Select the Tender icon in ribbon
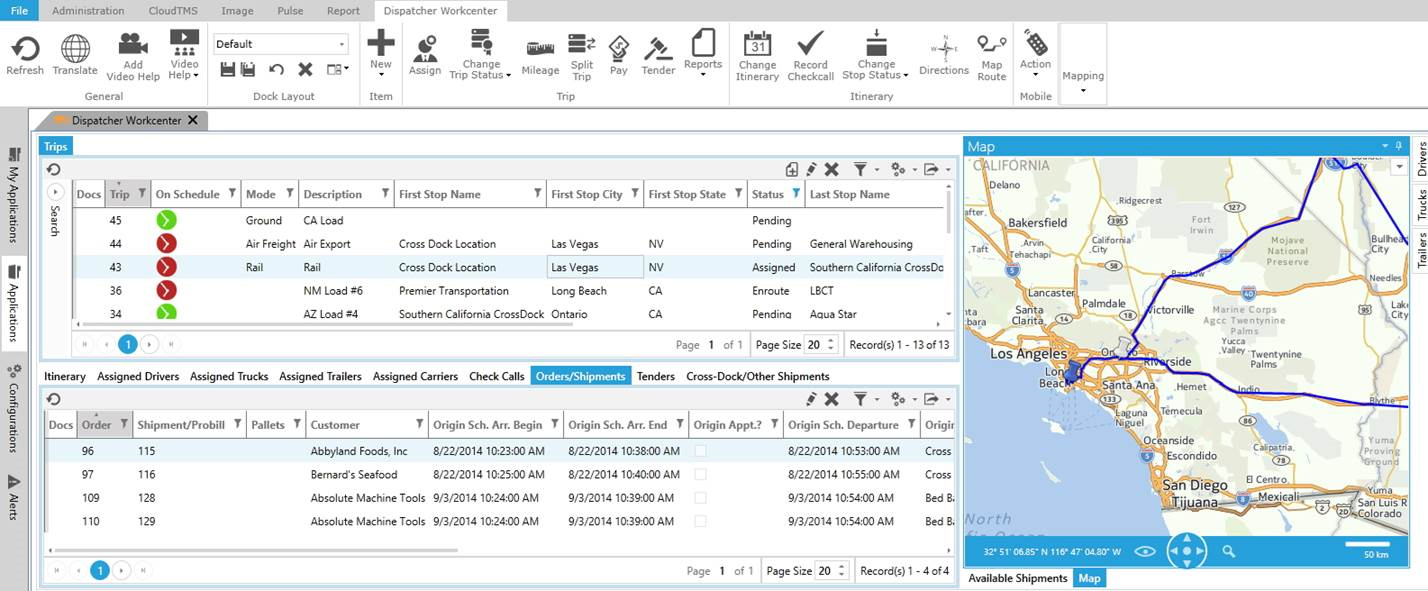This screenshot has height=591, width=1428. (658, 55)
